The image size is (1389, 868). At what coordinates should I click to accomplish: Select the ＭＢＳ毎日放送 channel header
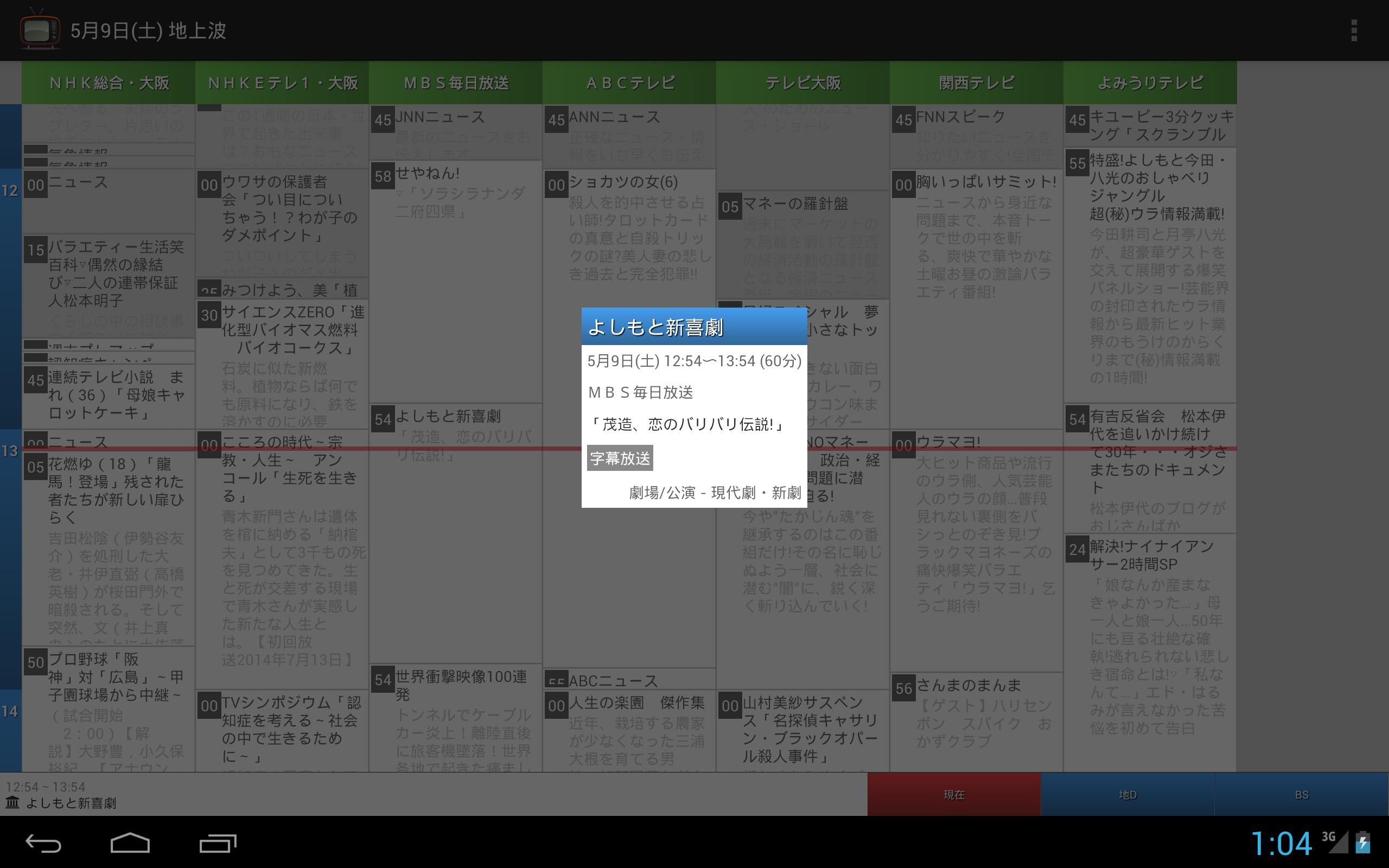[x=456, y=82]
